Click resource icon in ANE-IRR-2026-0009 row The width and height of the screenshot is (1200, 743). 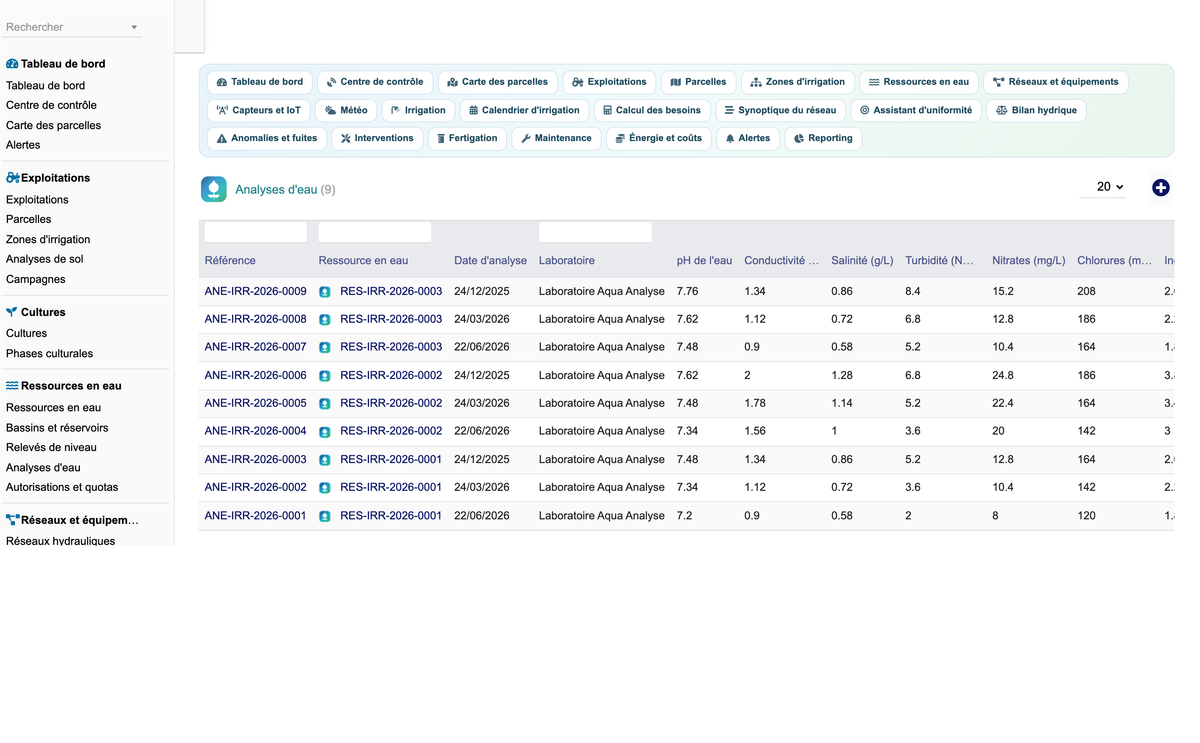[x=325, y=292]
